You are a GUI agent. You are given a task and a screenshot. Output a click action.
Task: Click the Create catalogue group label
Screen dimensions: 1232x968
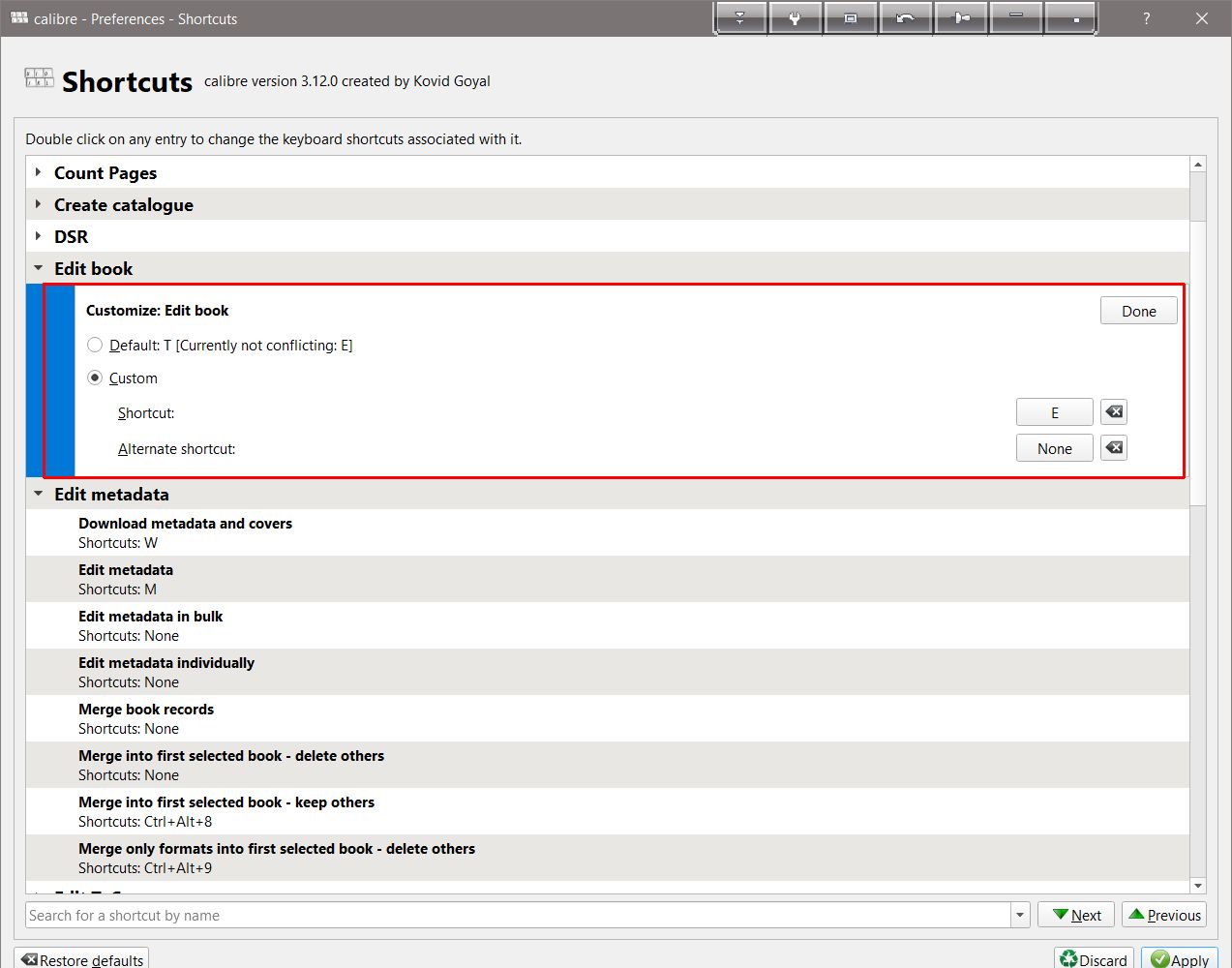(x=124, y=204)
